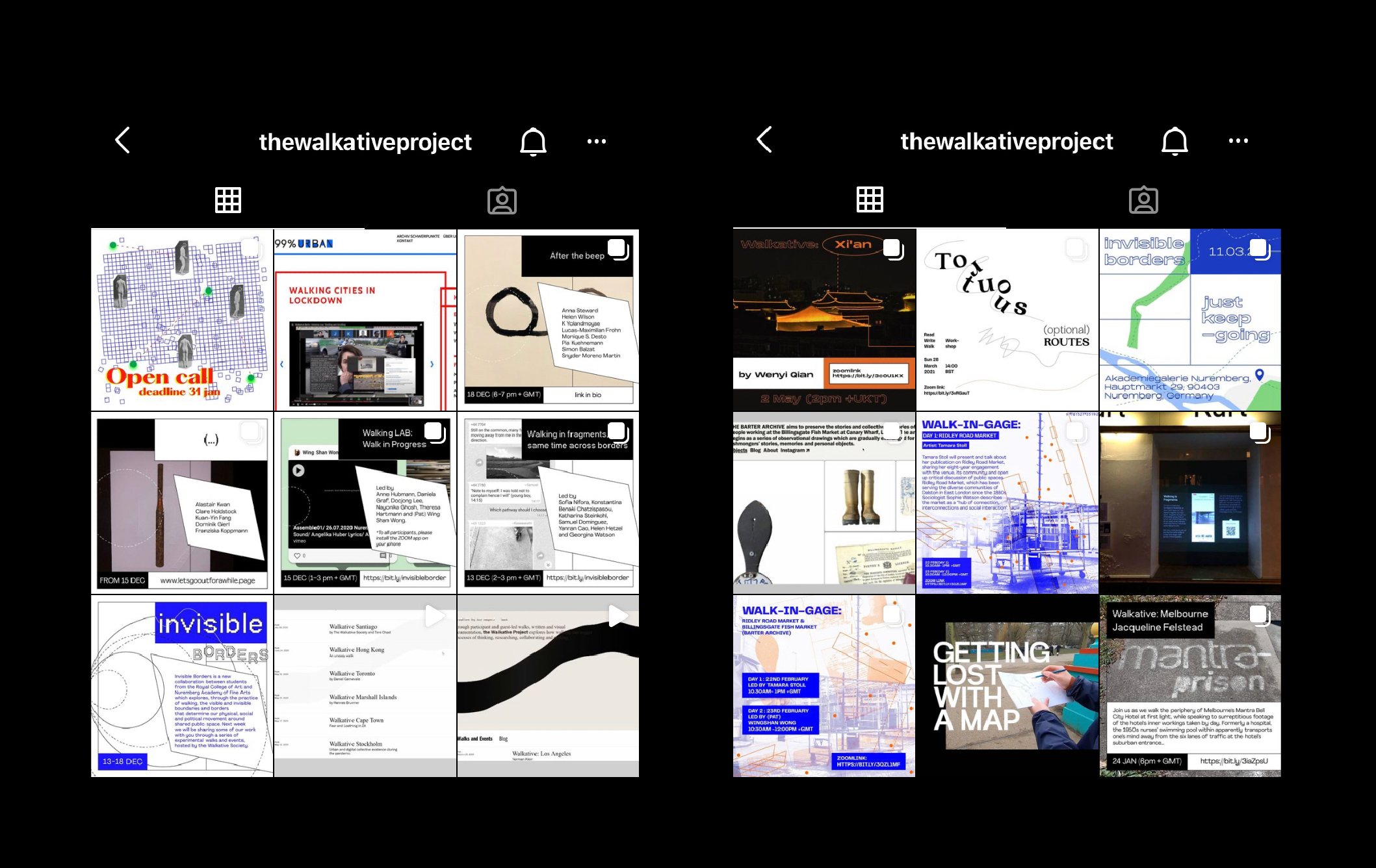Play the Walkative Santiago list video post
The image size is (1376, 868).
pos(365,686)
